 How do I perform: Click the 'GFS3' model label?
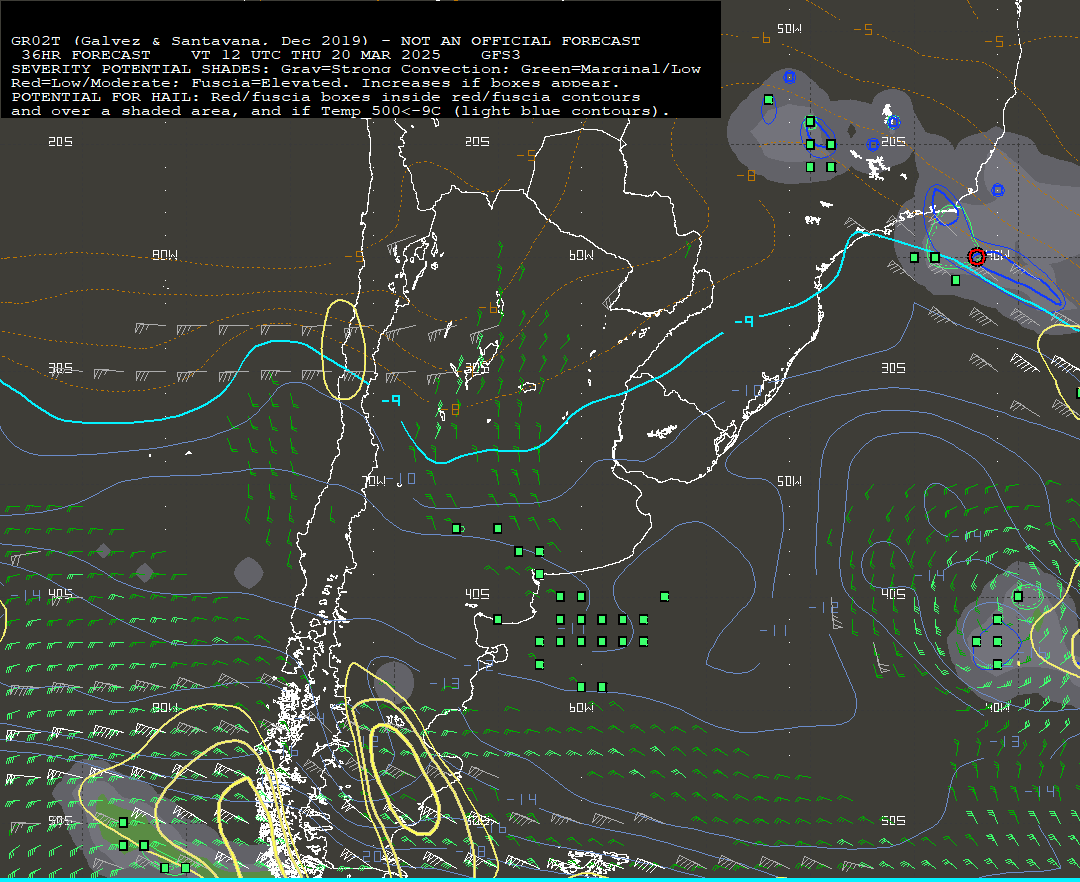pyautogui.click(x=501, y=54)
